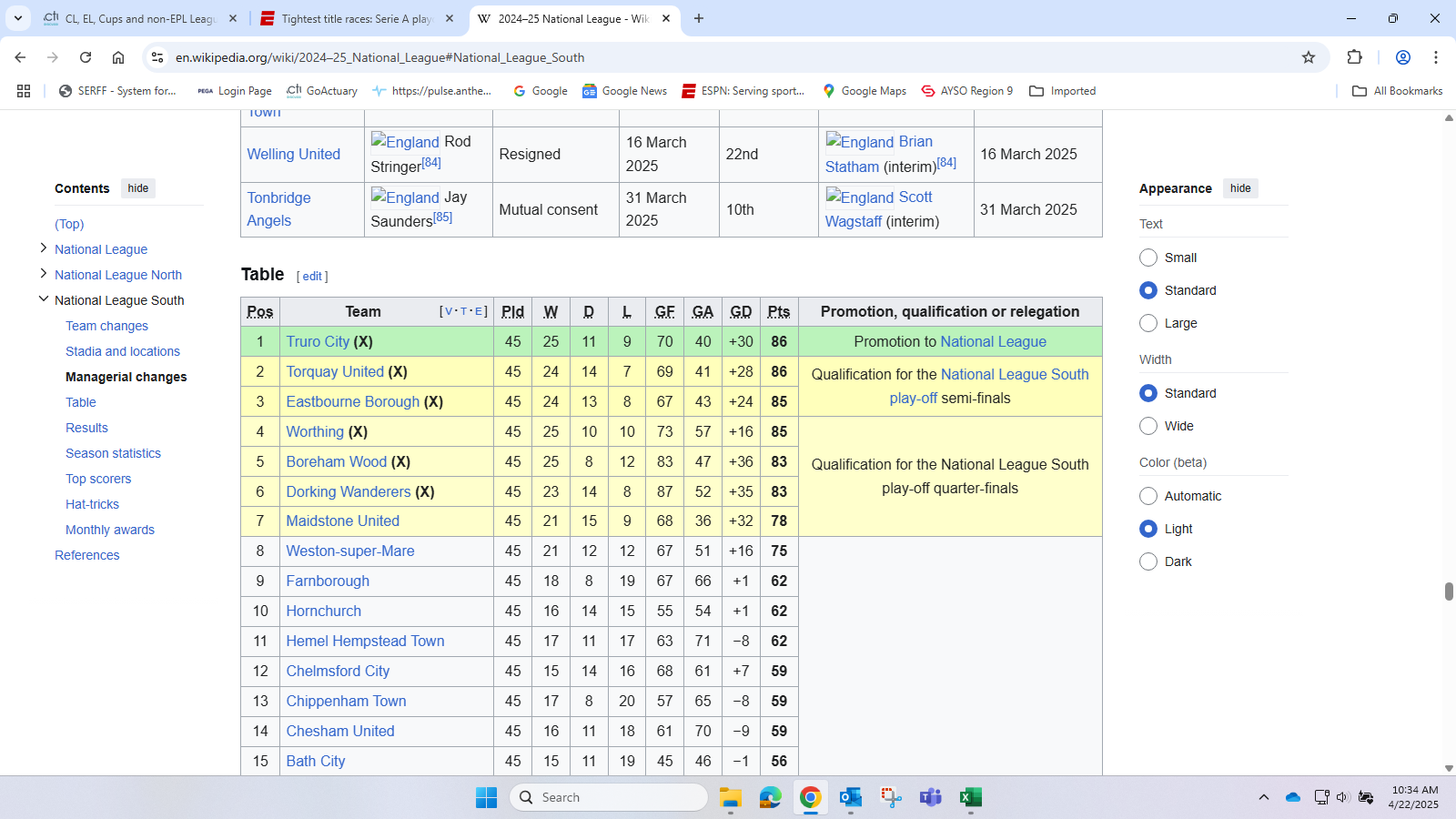Screen dimensions: 1456x819
Task: Open the OneDrive cloud tray icon
Action: click(1293, 797)
